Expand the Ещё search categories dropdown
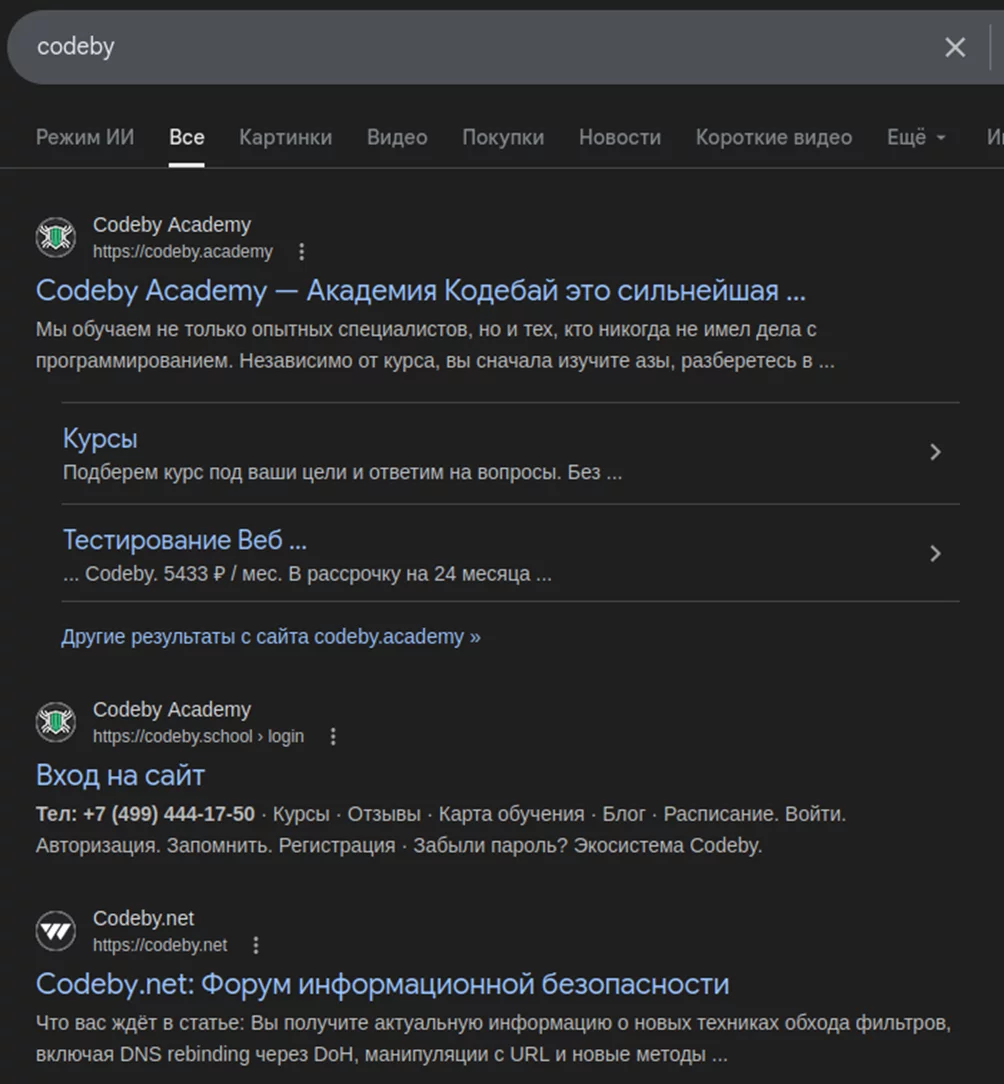The image size is (1004, 1084). tap(914, 138)
